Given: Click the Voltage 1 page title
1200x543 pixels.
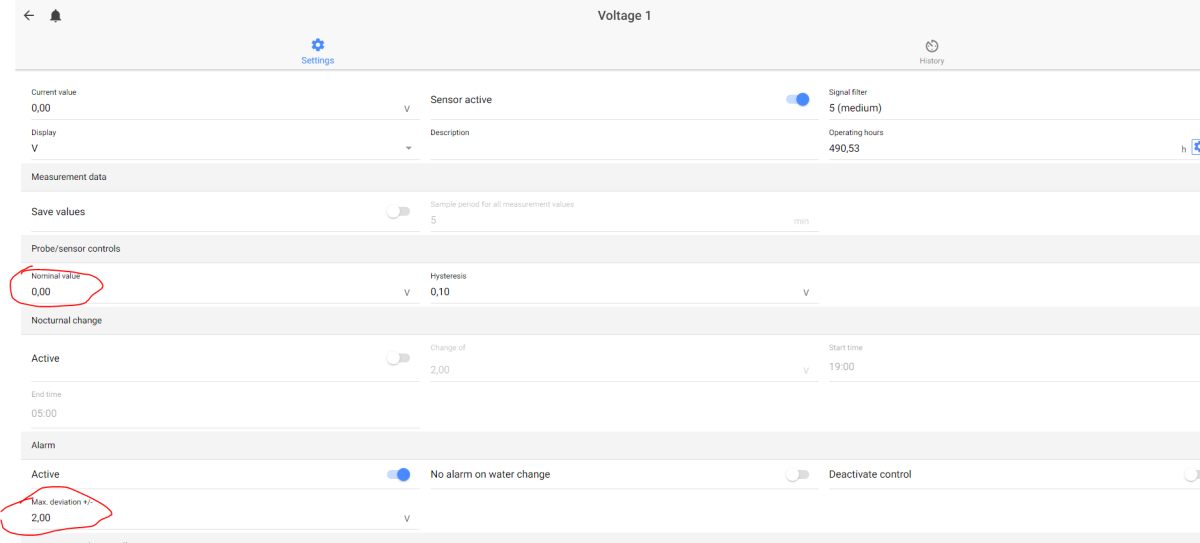Looking at the screenshot, I should (625, 16).
